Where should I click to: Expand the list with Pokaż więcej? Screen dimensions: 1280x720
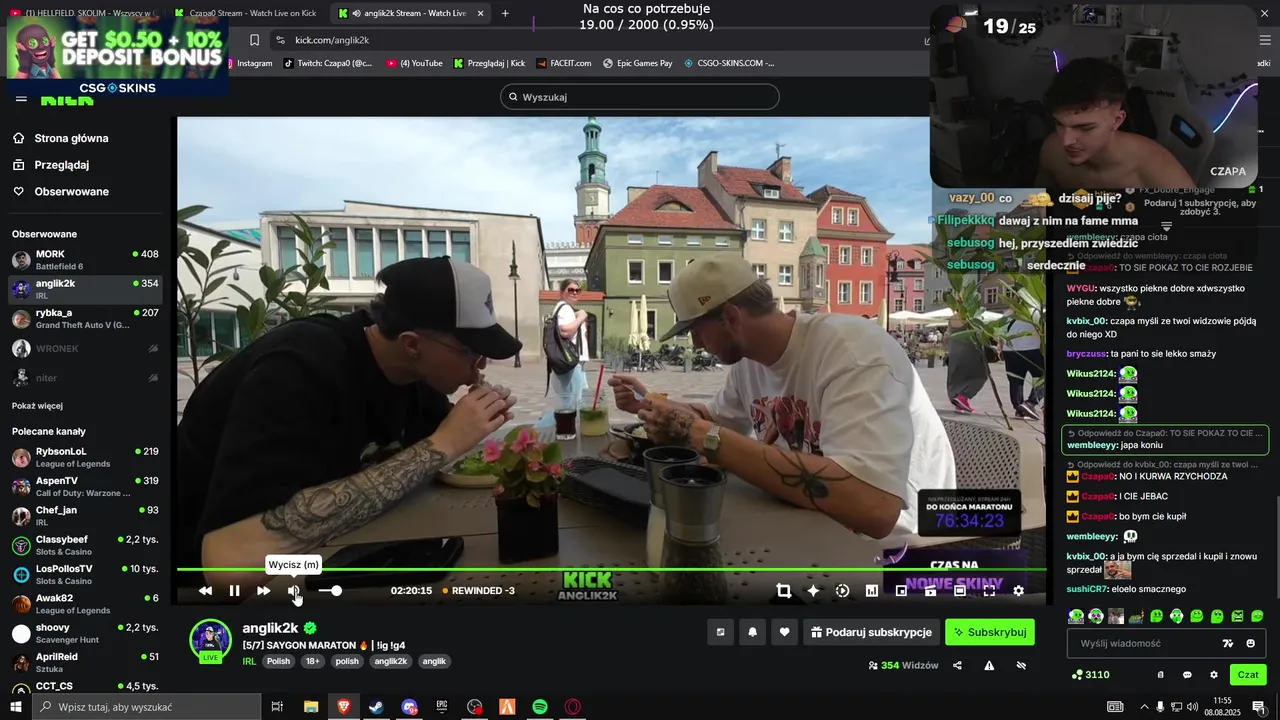point(37,406)
